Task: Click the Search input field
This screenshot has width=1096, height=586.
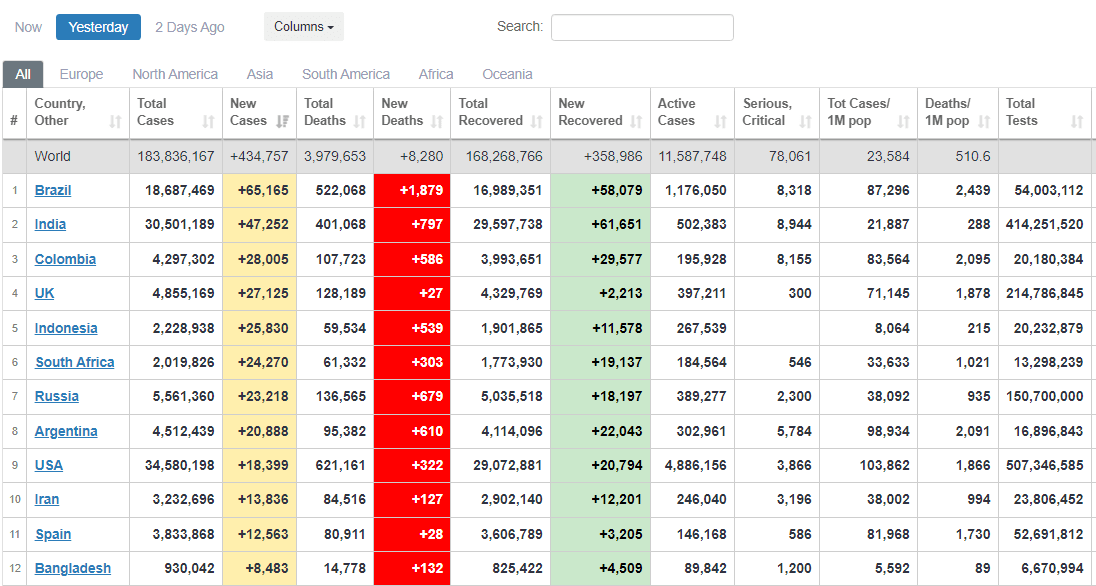Action: [x=642, y=27]
